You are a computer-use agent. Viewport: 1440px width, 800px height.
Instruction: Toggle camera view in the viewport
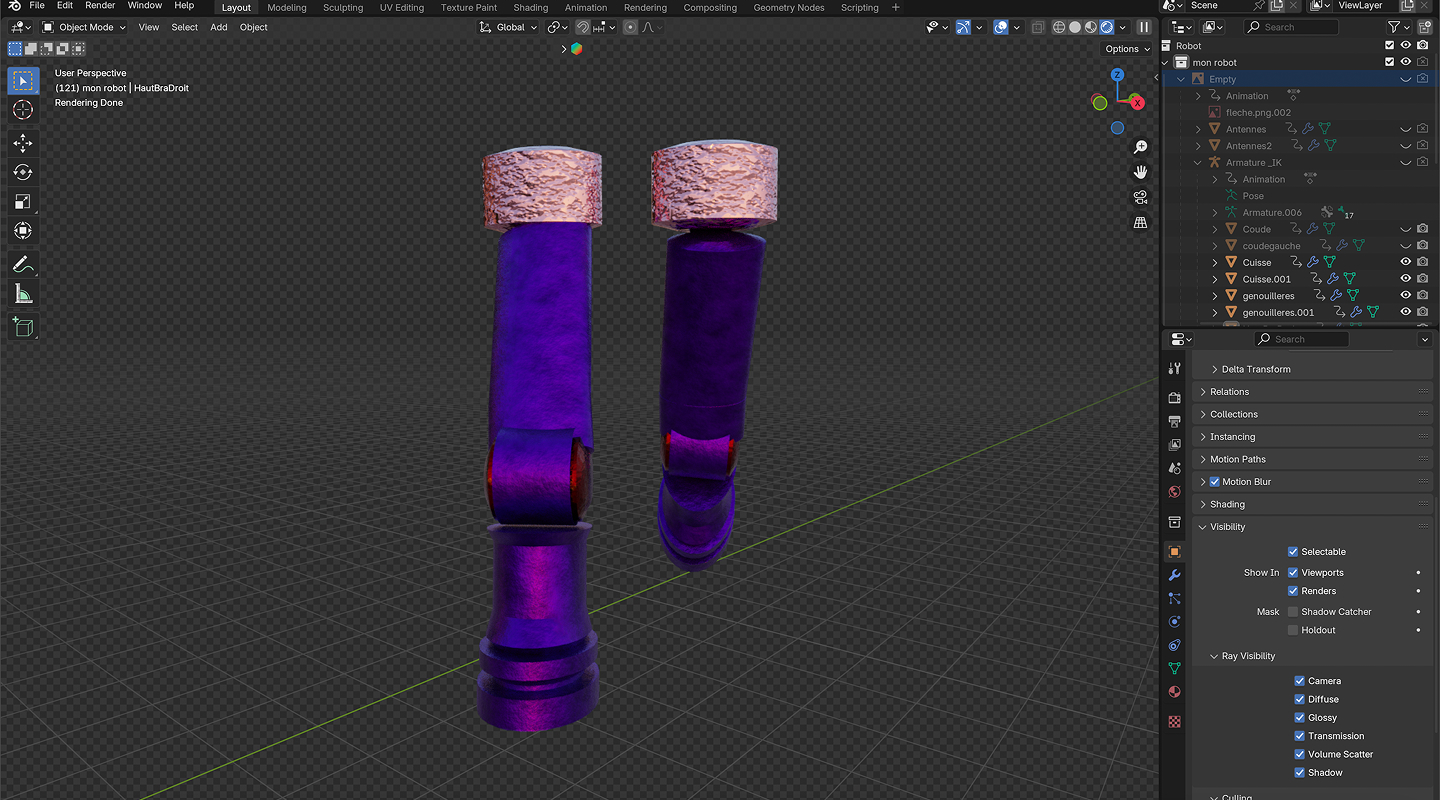pyautogui.click(x=1140, y=197)
